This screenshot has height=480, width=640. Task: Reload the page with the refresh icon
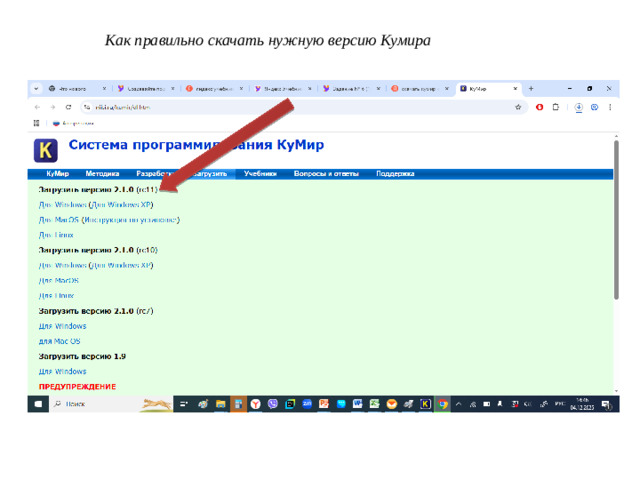point(68,107)
